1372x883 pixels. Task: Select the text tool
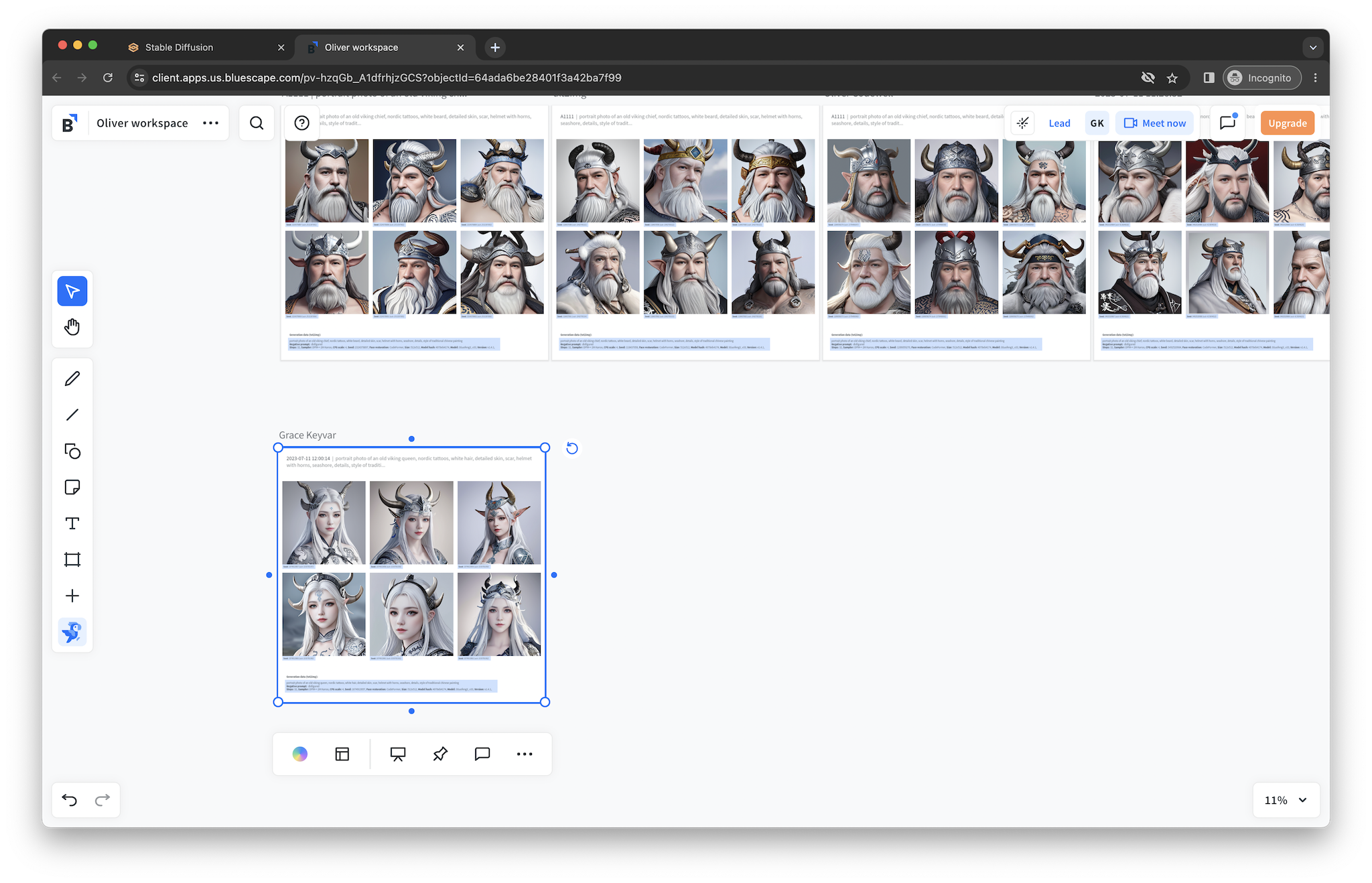72,523
